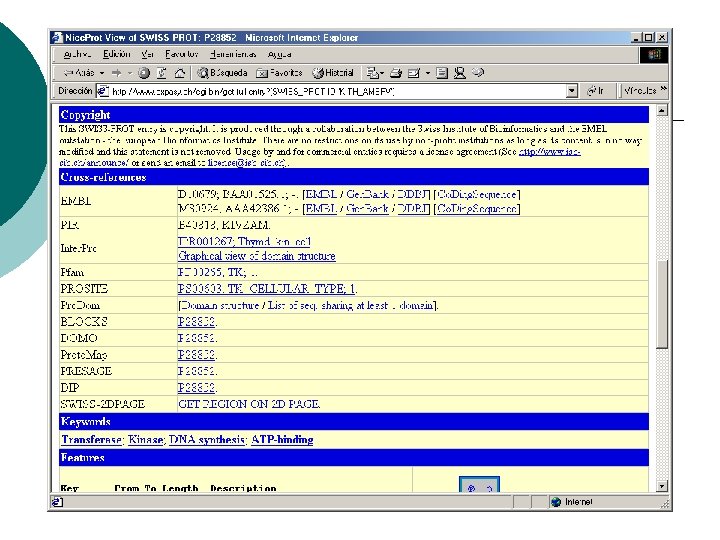Expand the address bar dropdown

(x=571, y=91)
